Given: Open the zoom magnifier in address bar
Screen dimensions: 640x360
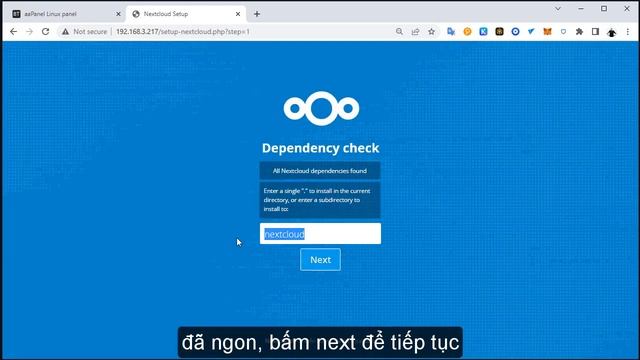Looking at the screenshot, I should click(x=399, y=31).
